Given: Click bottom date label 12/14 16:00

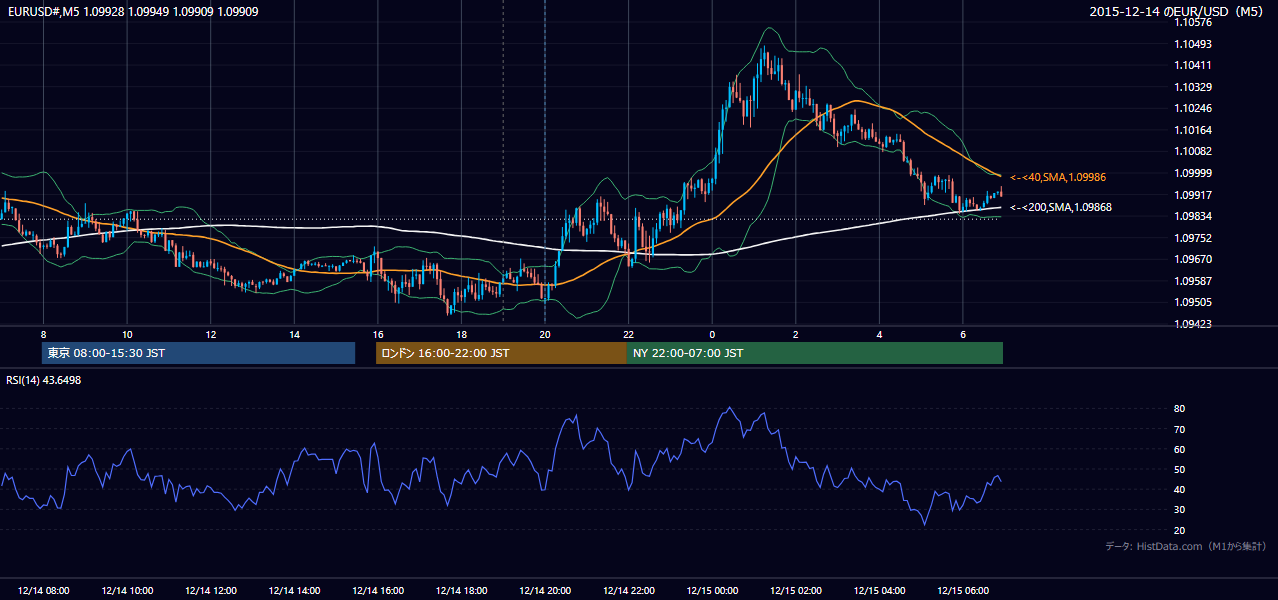Looking at the screenshot, I should tap(378, 591).
